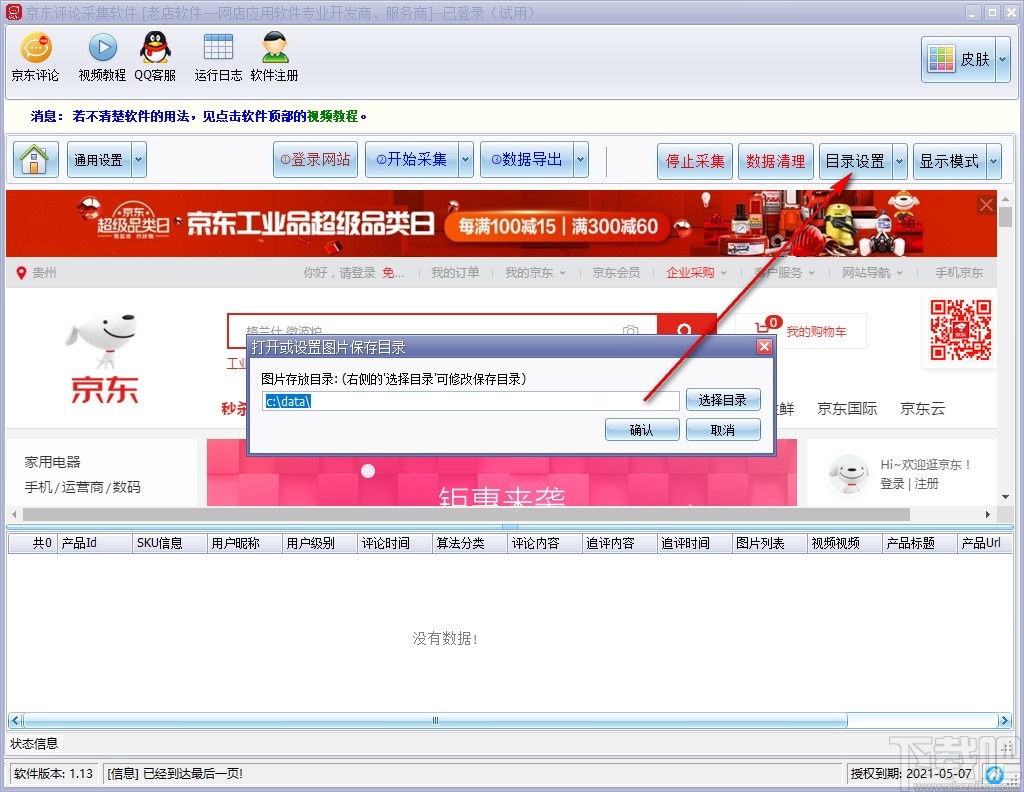Contact QQ客服 penguin icon
The height and width of the screenshot is (792, 1024).
[x=155, y=57]
